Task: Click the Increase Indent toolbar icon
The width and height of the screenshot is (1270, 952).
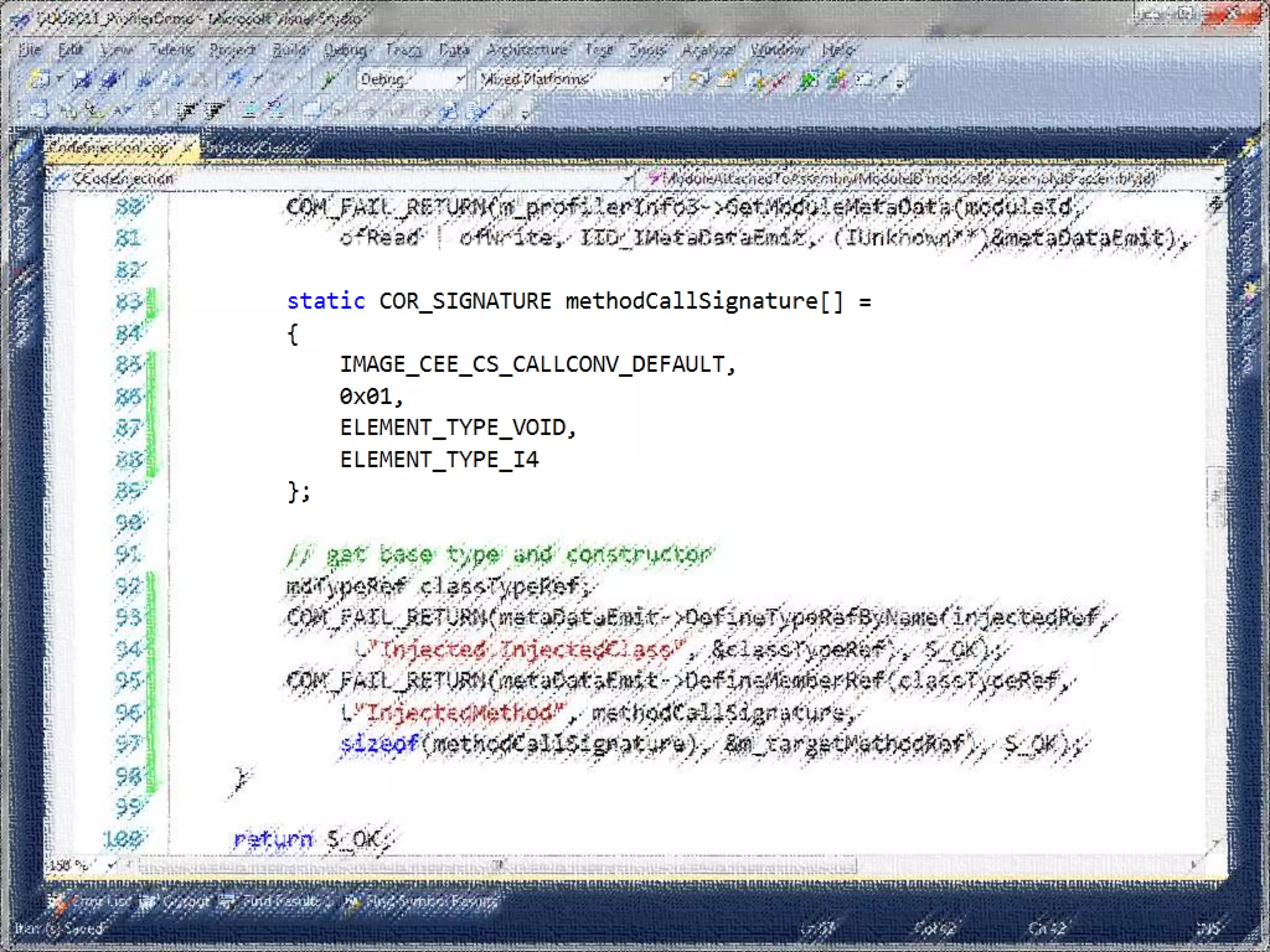Action: (x=214, y=111)
